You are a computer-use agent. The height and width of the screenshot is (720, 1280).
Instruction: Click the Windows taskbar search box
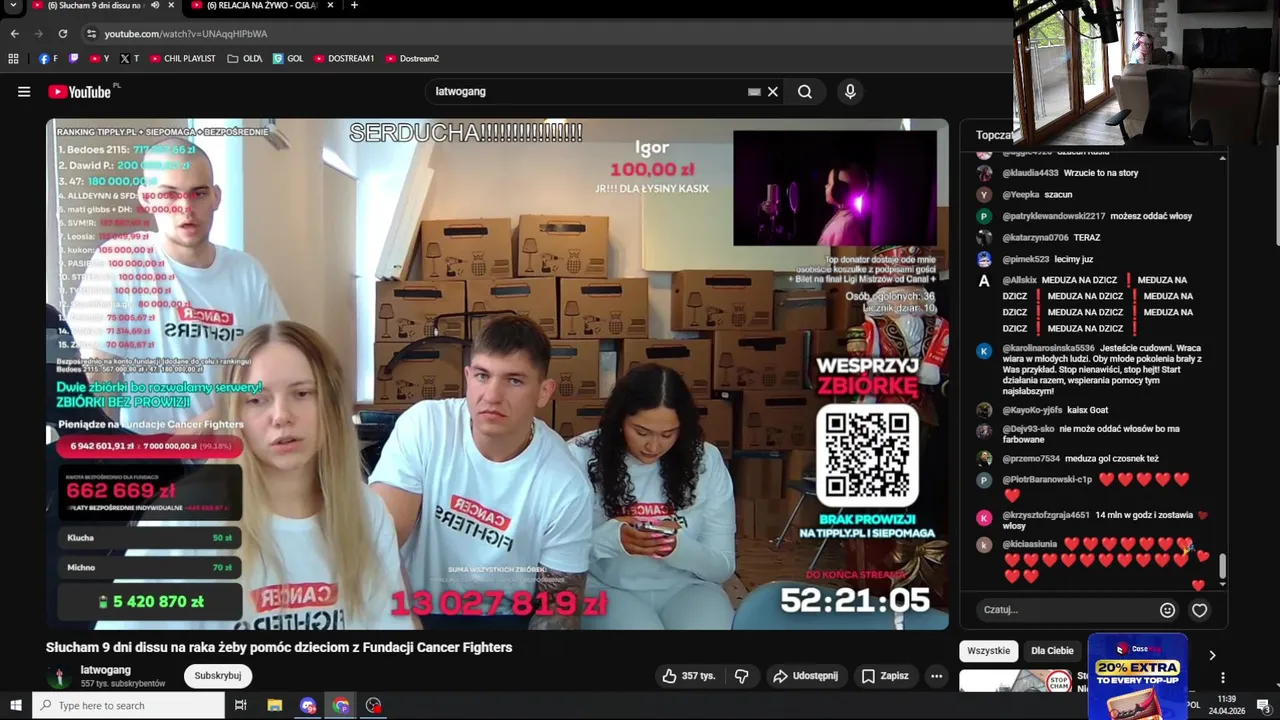click(x=129, y=706)
